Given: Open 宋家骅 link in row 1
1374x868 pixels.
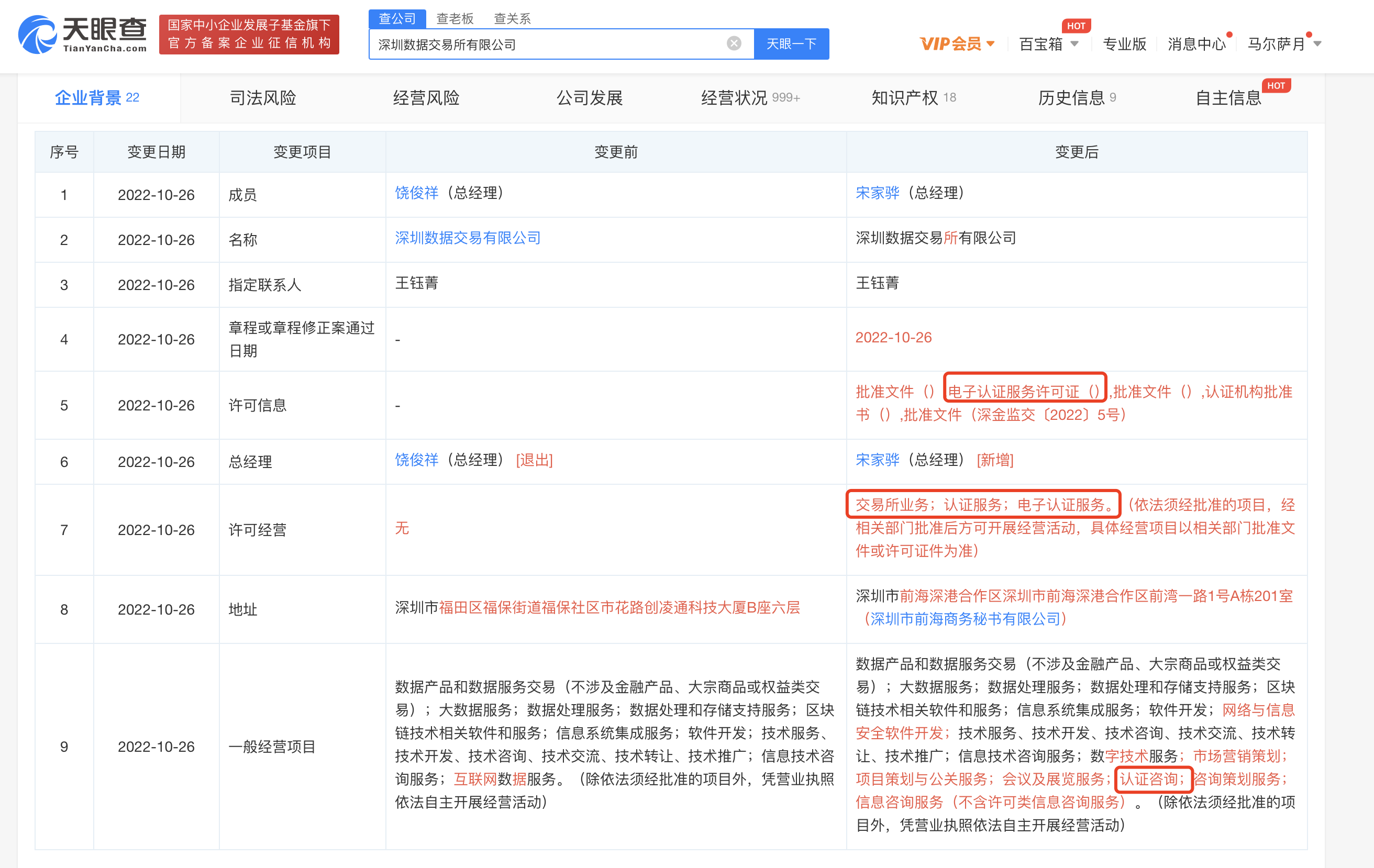Looking at the screenshot, I should tap(877, 193).
